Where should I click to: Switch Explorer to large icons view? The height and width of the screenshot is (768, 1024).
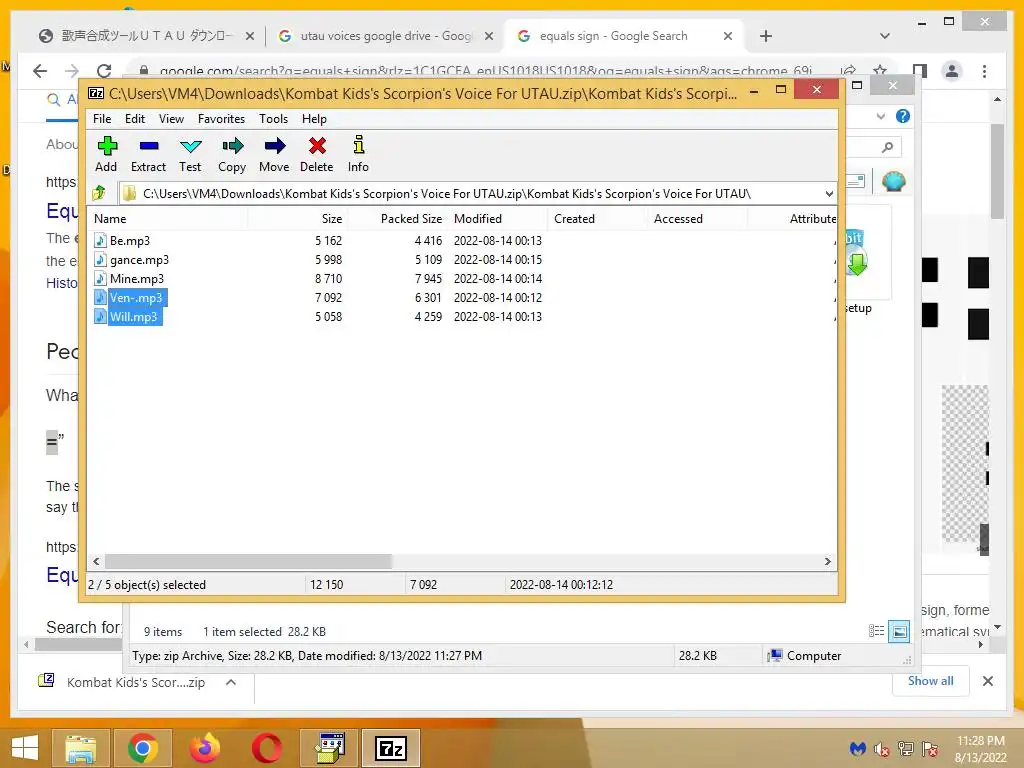point(899,631)
